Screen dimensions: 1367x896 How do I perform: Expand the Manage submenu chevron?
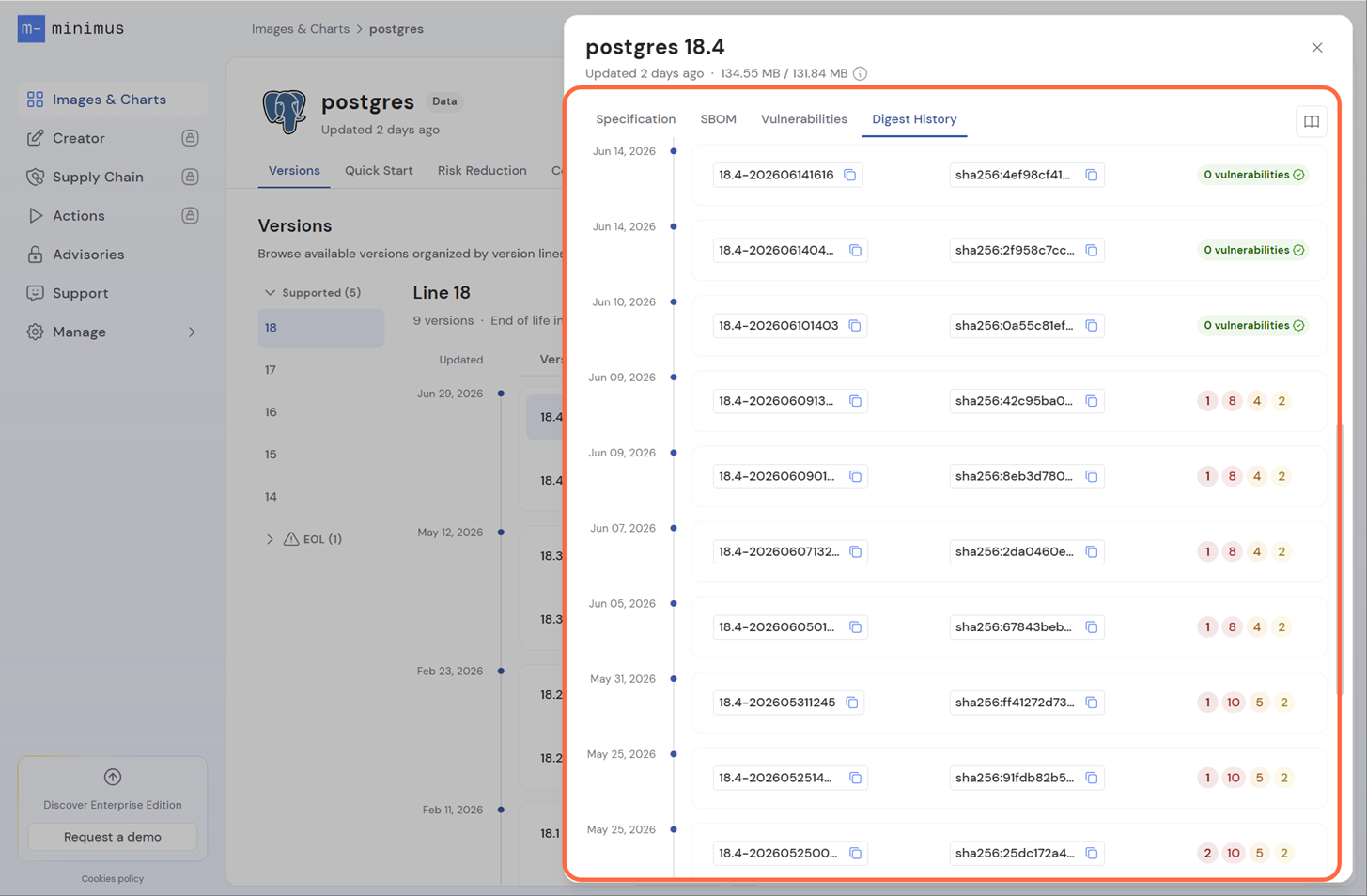pyautogui.click(x=192, y=332)
